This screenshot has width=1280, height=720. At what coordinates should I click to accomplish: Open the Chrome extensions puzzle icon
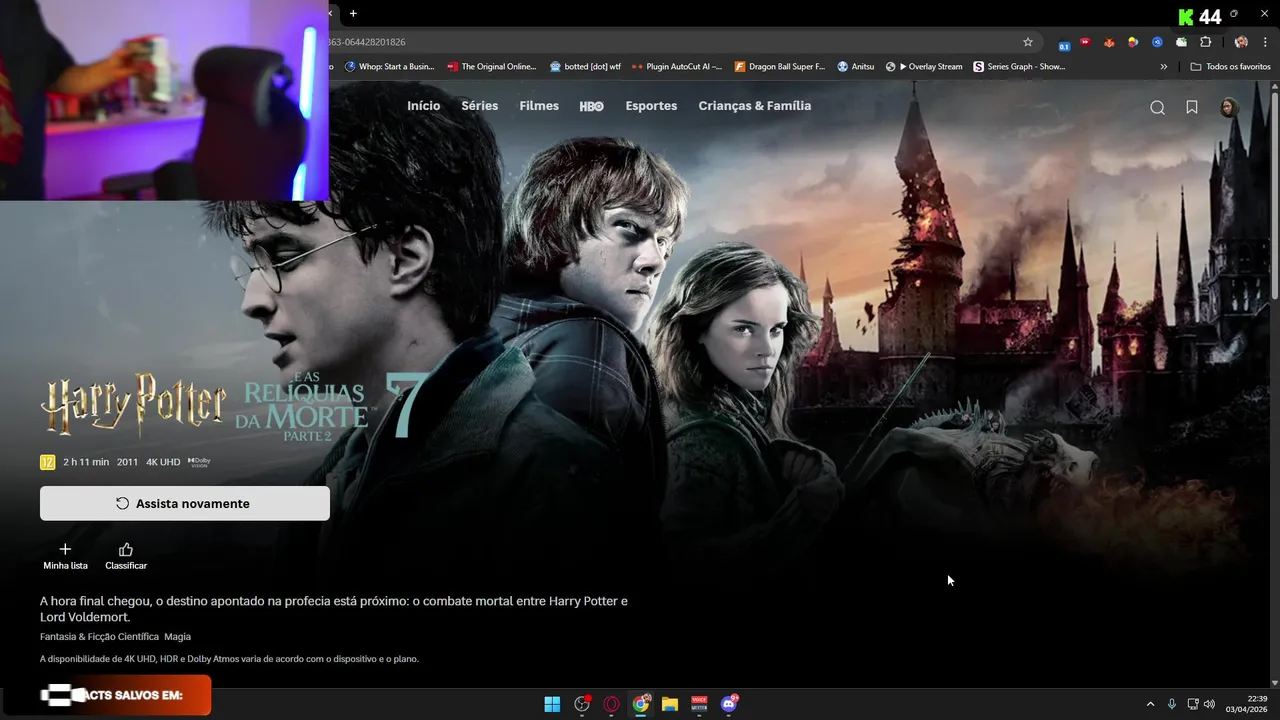pos(1205,42)
